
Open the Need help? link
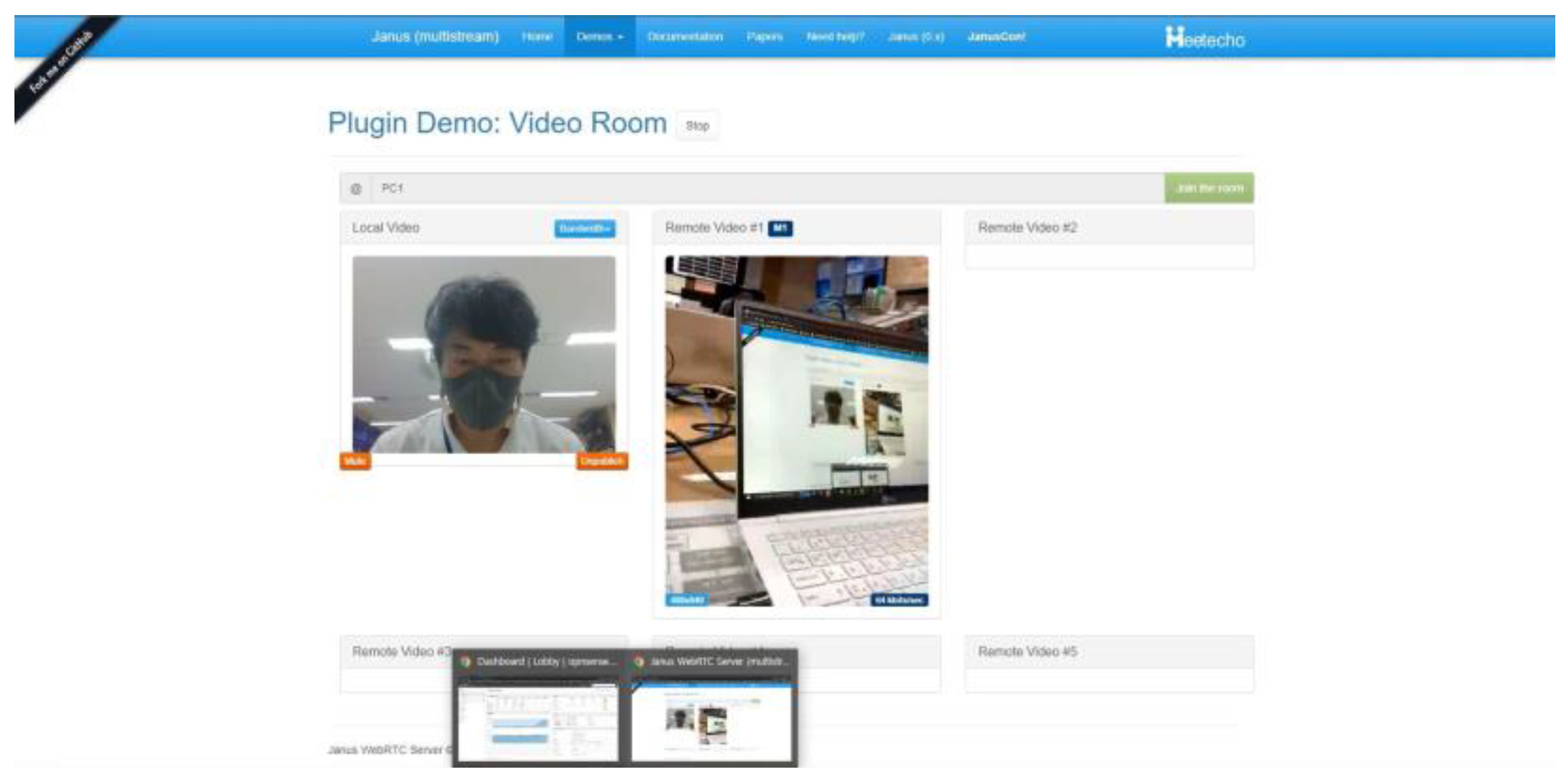coord(835,36)
